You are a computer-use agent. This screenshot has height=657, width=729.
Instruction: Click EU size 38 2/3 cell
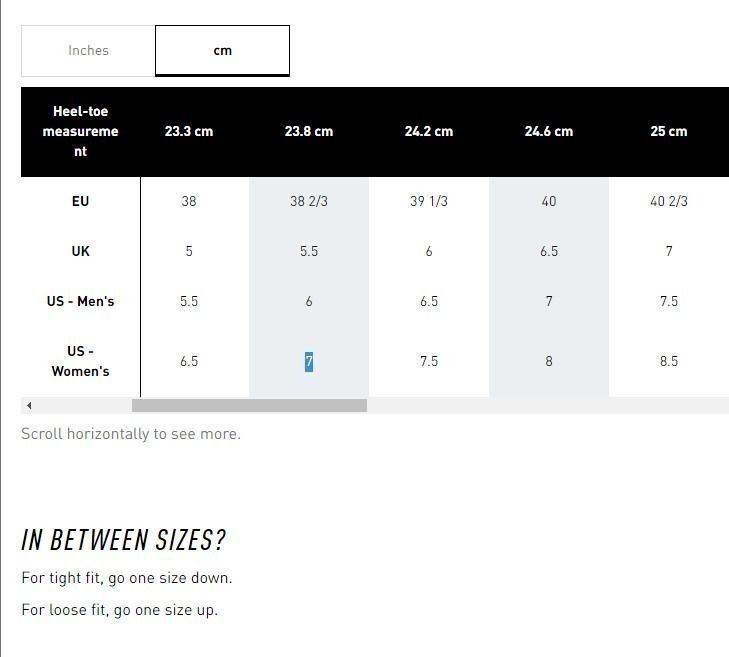309,201
